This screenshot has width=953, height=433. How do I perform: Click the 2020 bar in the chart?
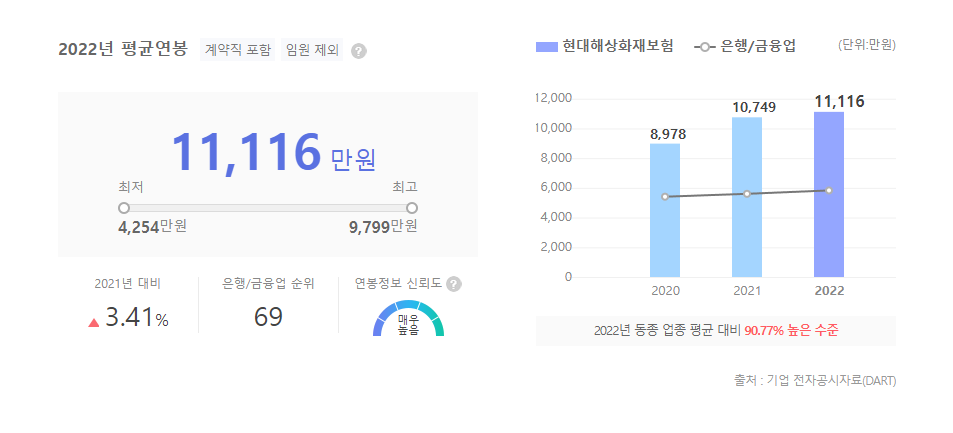click(665, 210)
